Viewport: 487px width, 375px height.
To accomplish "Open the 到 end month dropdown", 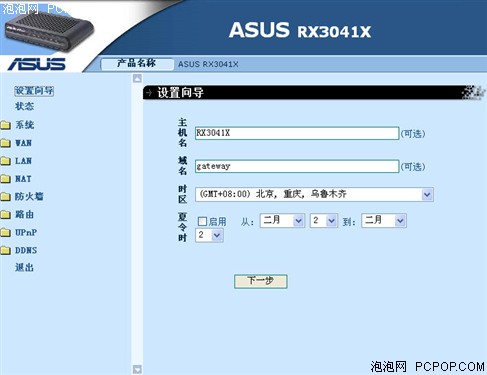I will click(384, 220).
